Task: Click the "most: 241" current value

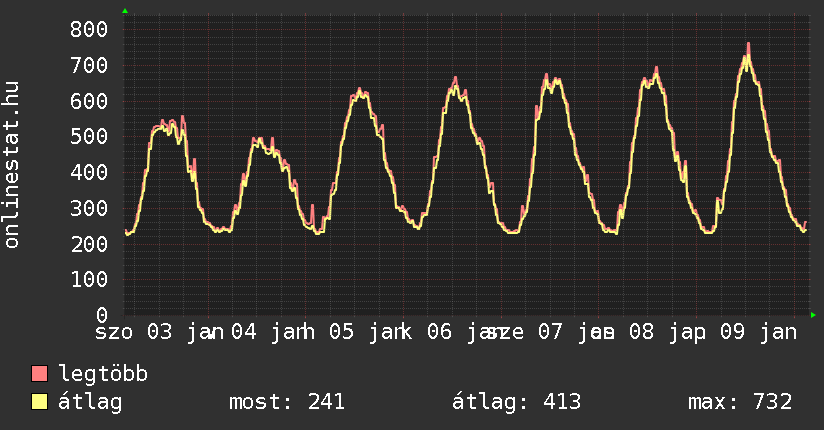Action: click(287, 402)
